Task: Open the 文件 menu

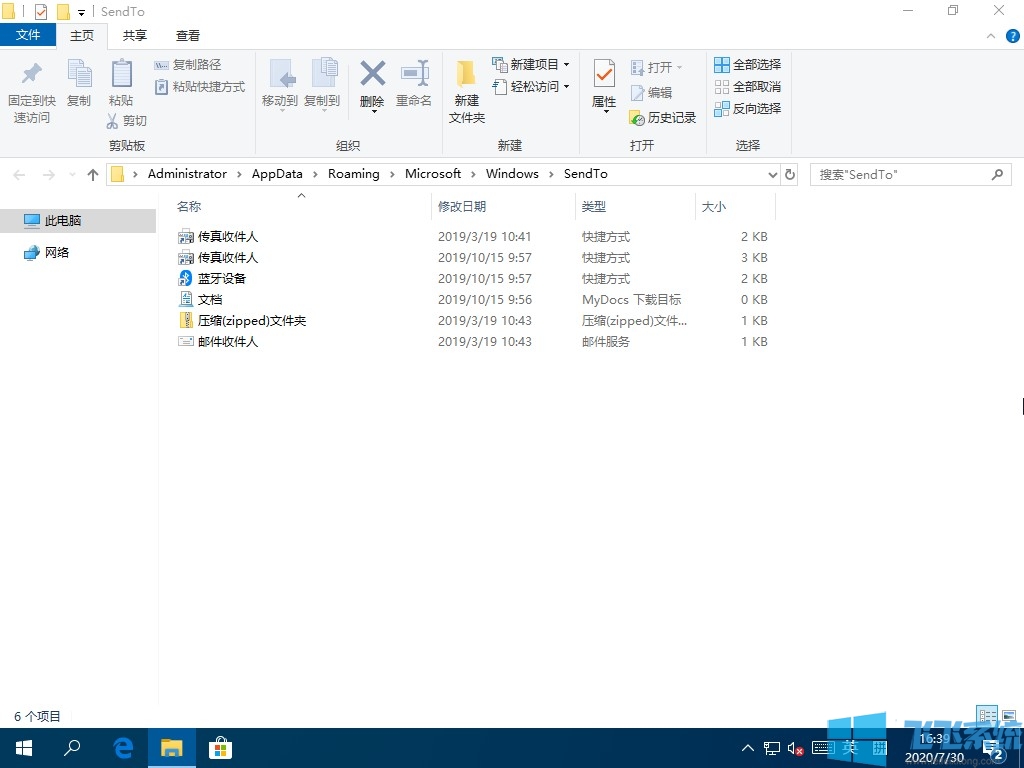Action: [x=29, y=35]
